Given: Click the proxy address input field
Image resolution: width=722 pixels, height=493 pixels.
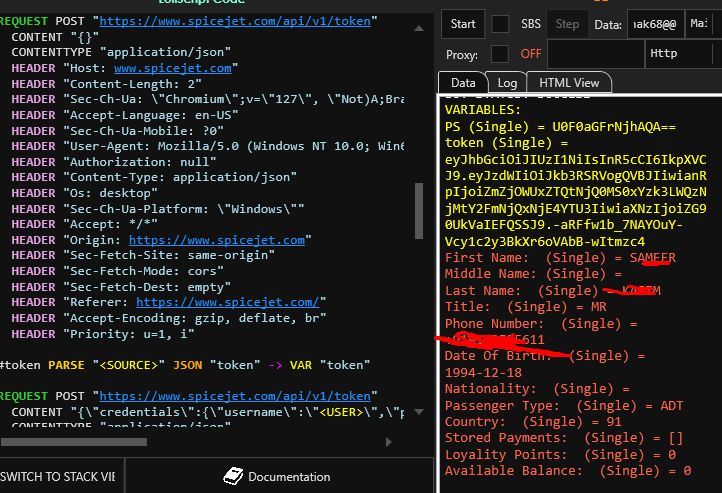Looking at the screenshot, I should click(596, 54).
